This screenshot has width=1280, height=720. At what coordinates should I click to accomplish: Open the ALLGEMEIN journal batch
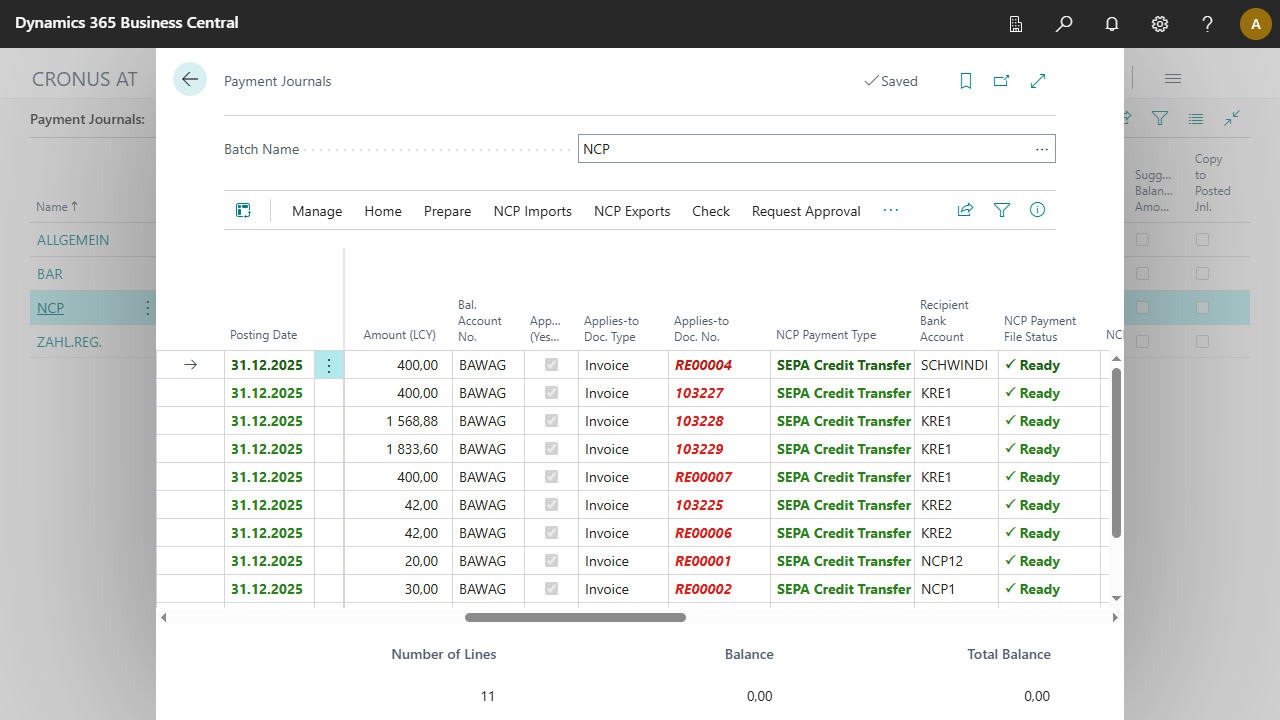73,240
